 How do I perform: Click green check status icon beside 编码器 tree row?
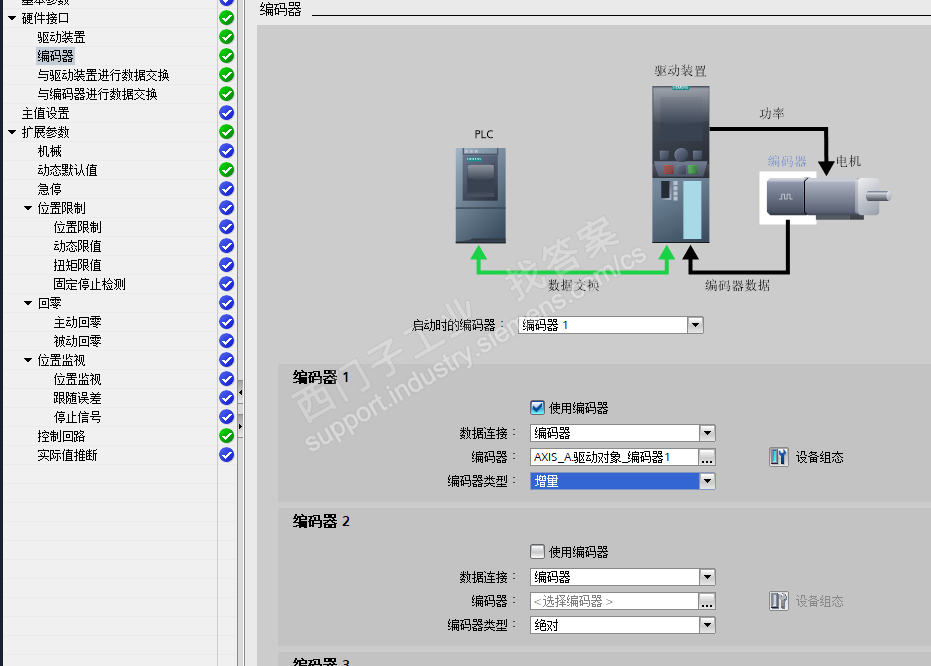226,56
